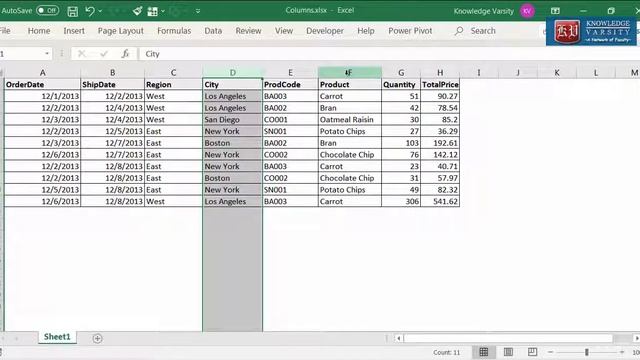The width and height of the screenshot is (640, 360).
Task: Select column C header
Action: [173, 73]
